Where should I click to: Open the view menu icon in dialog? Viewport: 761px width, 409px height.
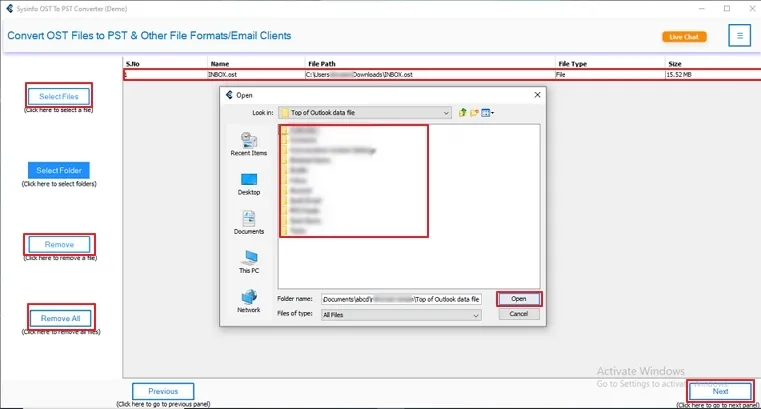point(487,113)
